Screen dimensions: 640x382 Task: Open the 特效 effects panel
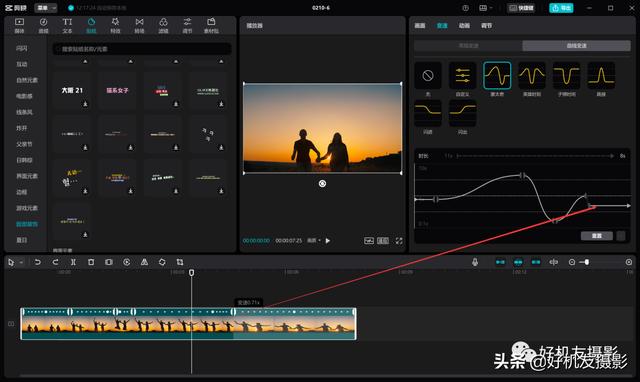coord(115,25)
